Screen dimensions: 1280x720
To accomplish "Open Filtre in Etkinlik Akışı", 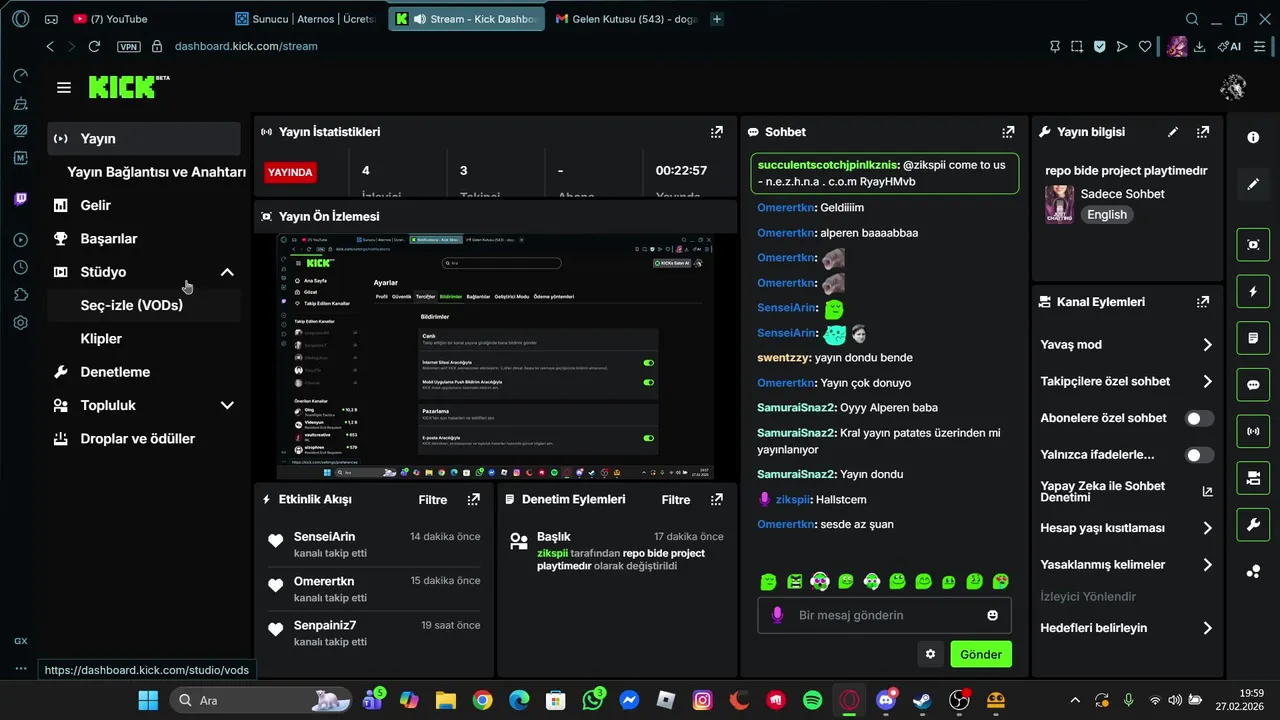I will point(433,499).
